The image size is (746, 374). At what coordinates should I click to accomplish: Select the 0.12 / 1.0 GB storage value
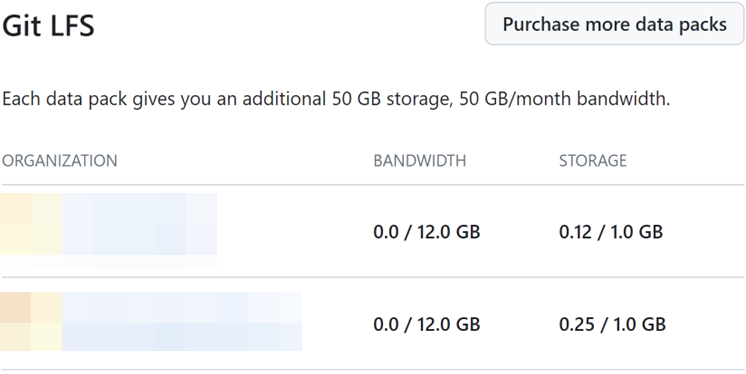click(611, 232)
